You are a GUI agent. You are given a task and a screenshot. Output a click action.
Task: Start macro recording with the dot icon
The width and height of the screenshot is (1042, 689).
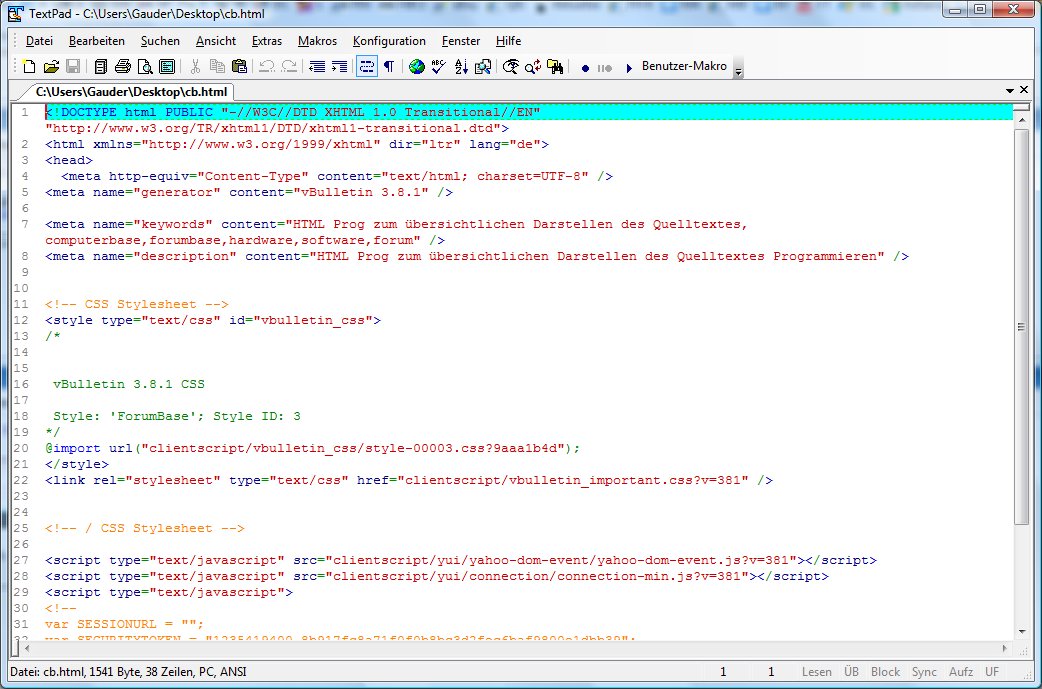(585, 68)
